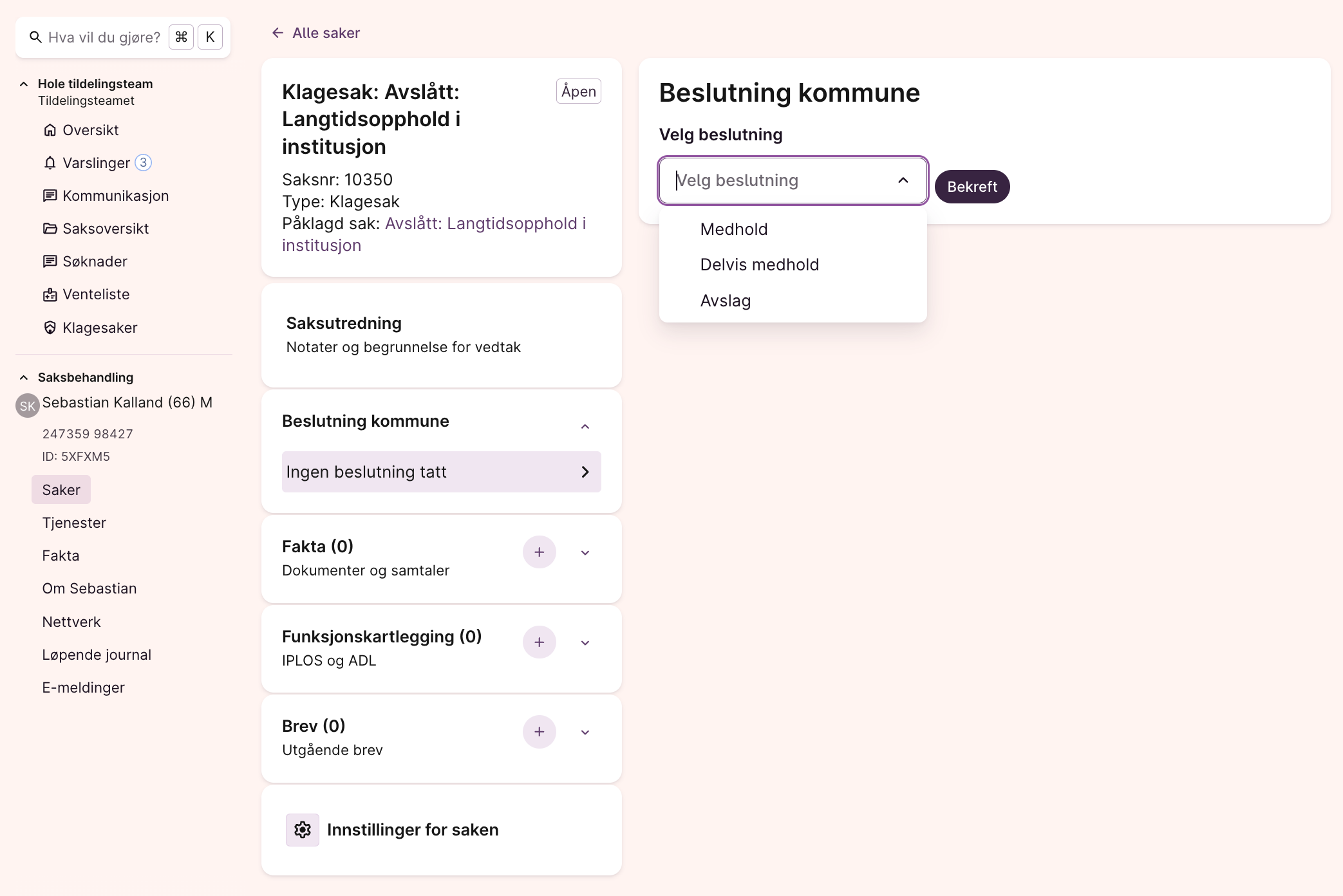Open Klagesaker shield icon

[x=50, y=328]
